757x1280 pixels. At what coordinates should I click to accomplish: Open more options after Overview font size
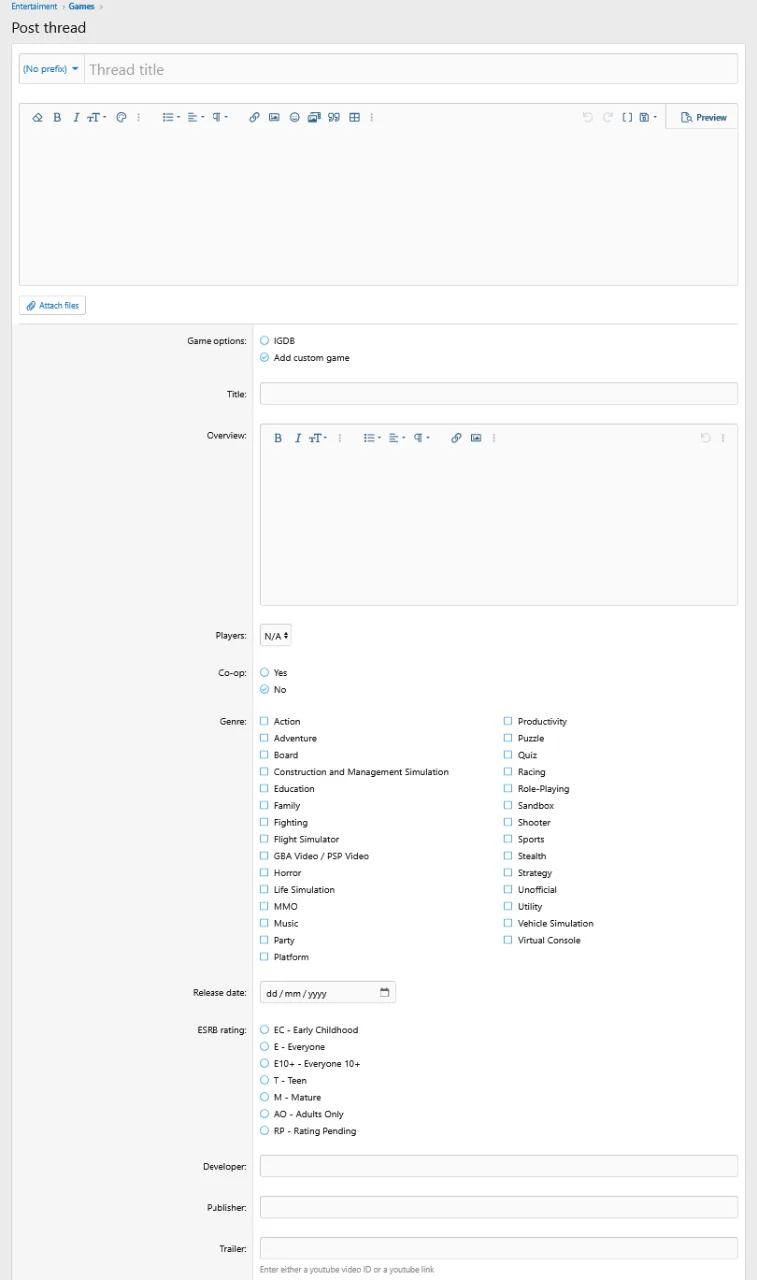[340, 438]
